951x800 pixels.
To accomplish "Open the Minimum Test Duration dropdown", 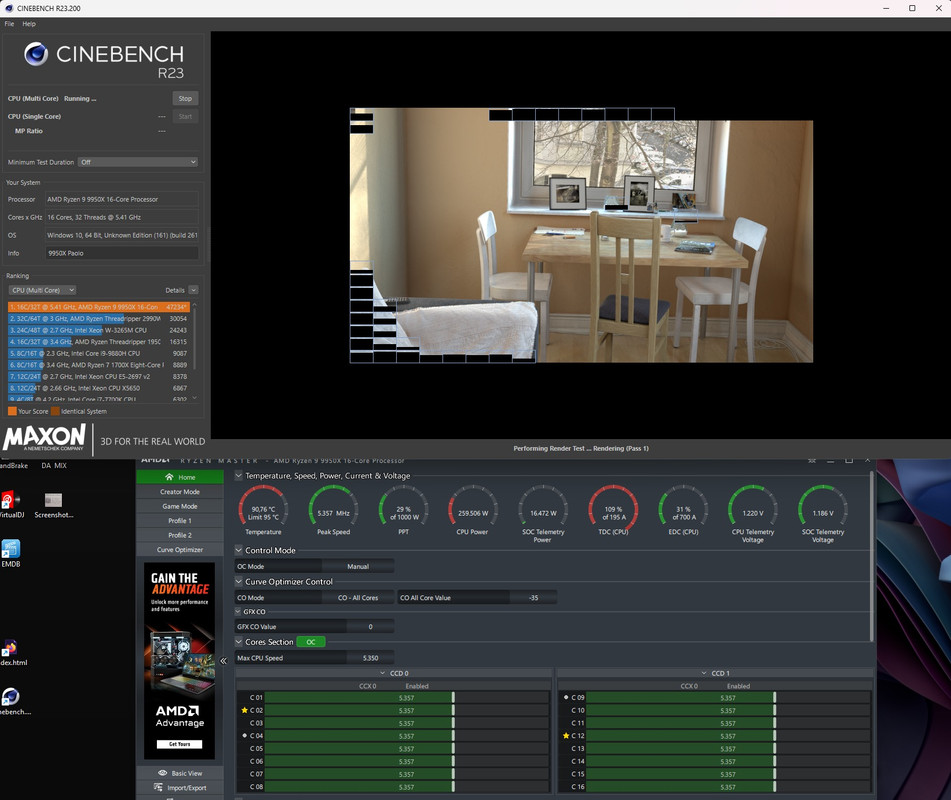I will pos(138,162).
